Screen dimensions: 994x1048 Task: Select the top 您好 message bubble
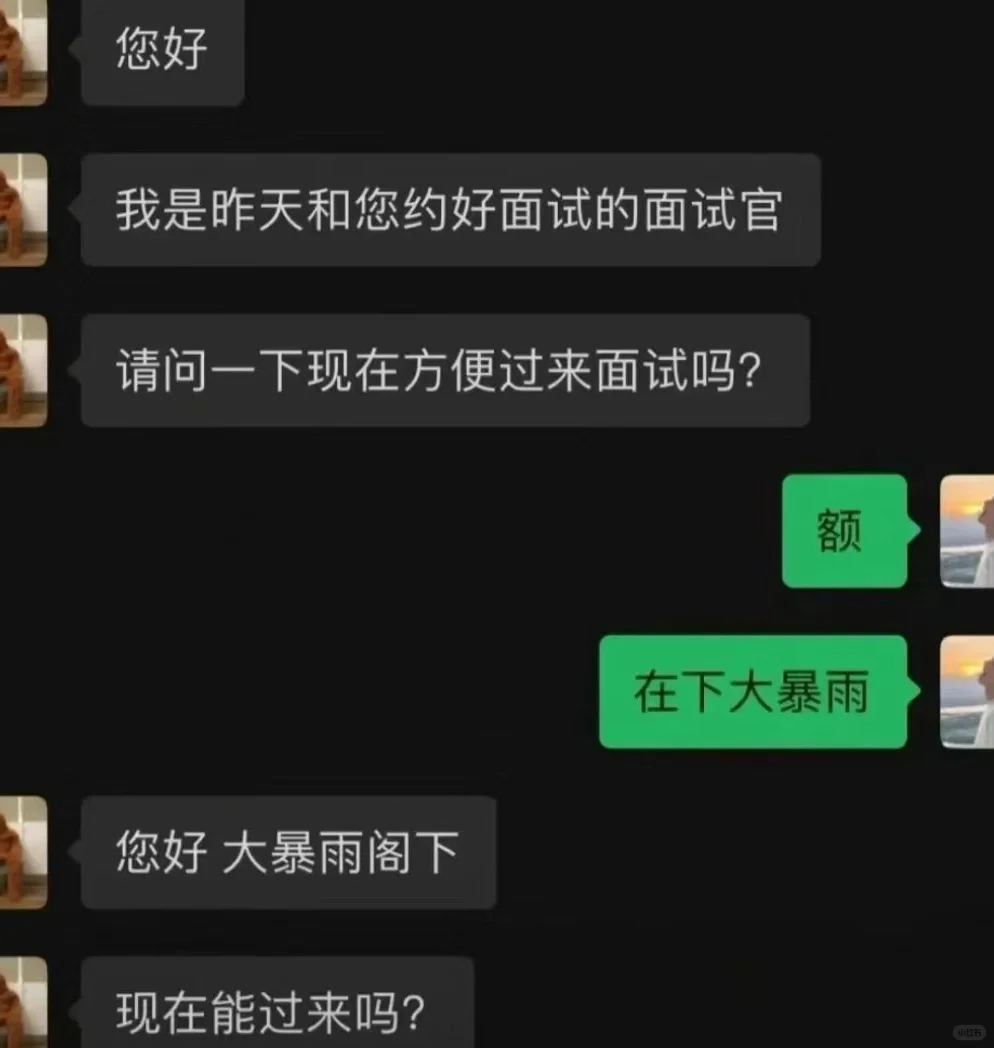click(162, 52)
